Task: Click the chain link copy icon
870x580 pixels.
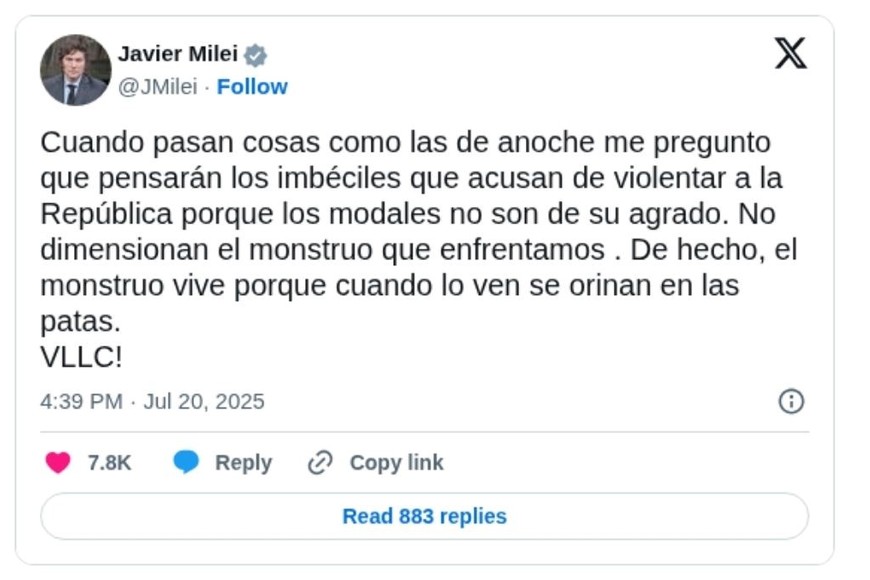Action: [320, 462]
